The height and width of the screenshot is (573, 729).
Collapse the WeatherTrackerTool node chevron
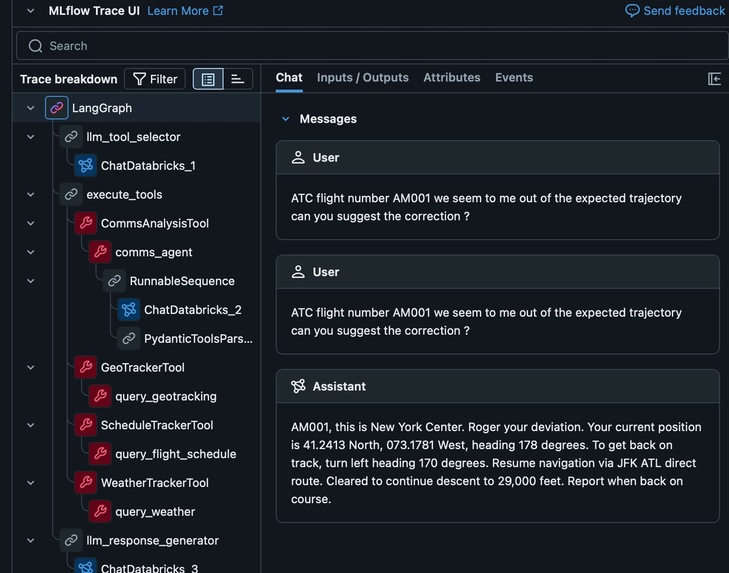point(30,483)
